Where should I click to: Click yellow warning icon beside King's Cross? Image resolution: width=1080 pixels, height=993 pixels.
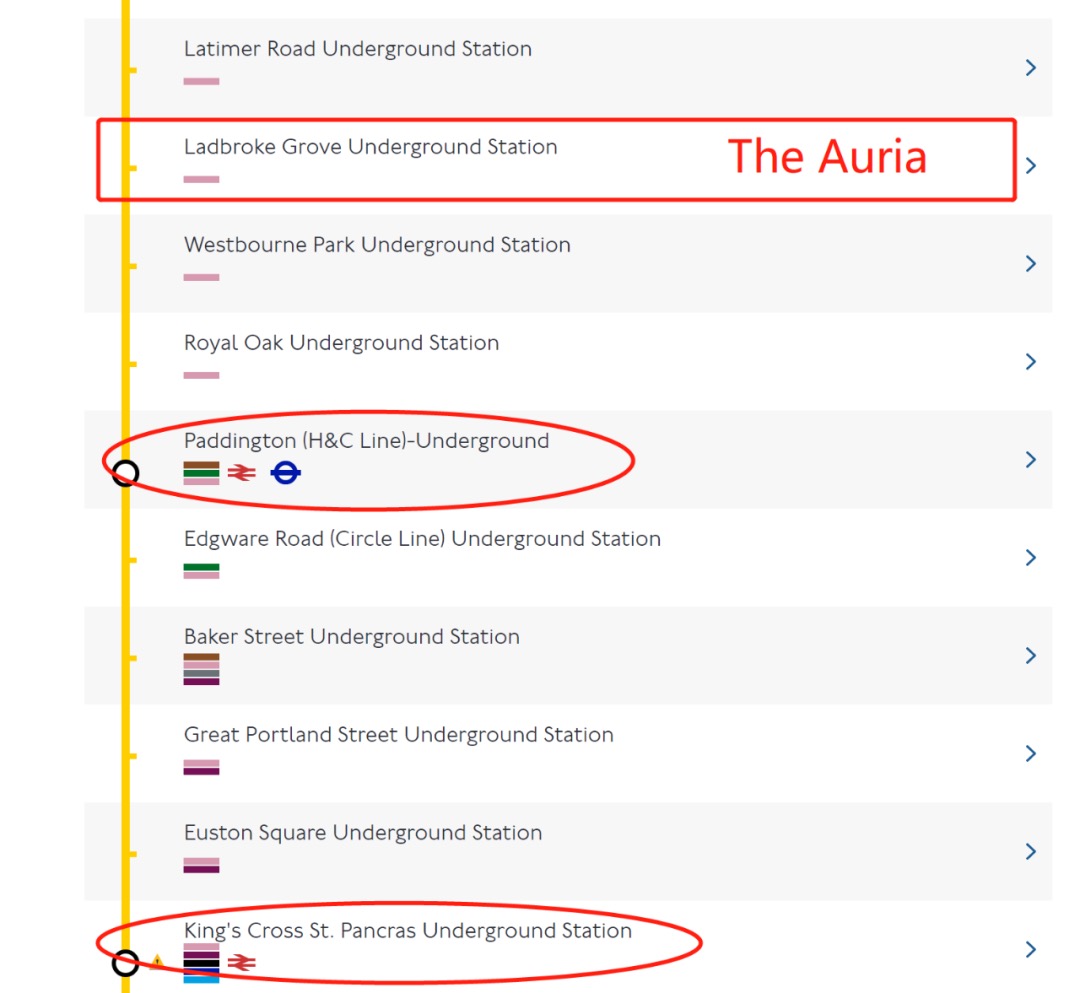click(157, 963)
